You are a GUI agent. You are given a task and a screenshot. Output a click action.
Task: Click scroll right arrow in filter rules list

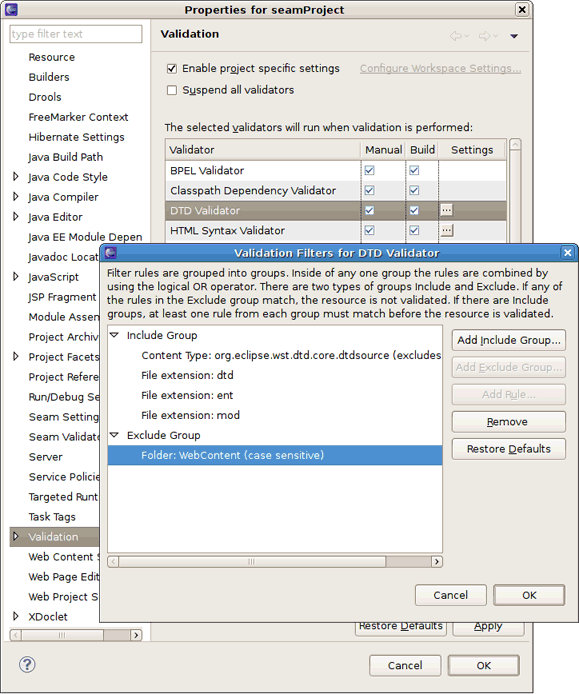[437, 562]
